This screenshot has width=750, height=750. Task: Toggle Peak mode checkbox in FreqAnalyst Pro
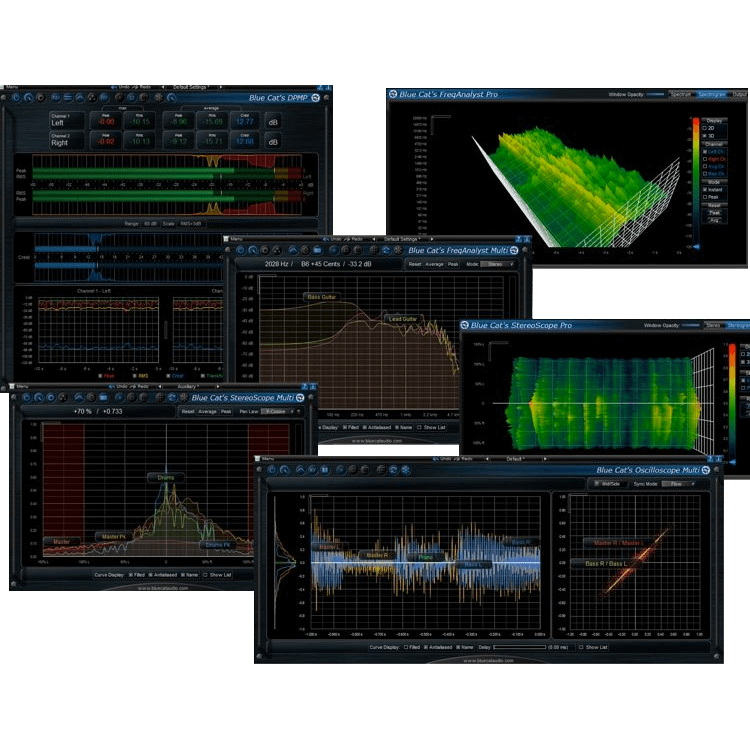(703, 198)
